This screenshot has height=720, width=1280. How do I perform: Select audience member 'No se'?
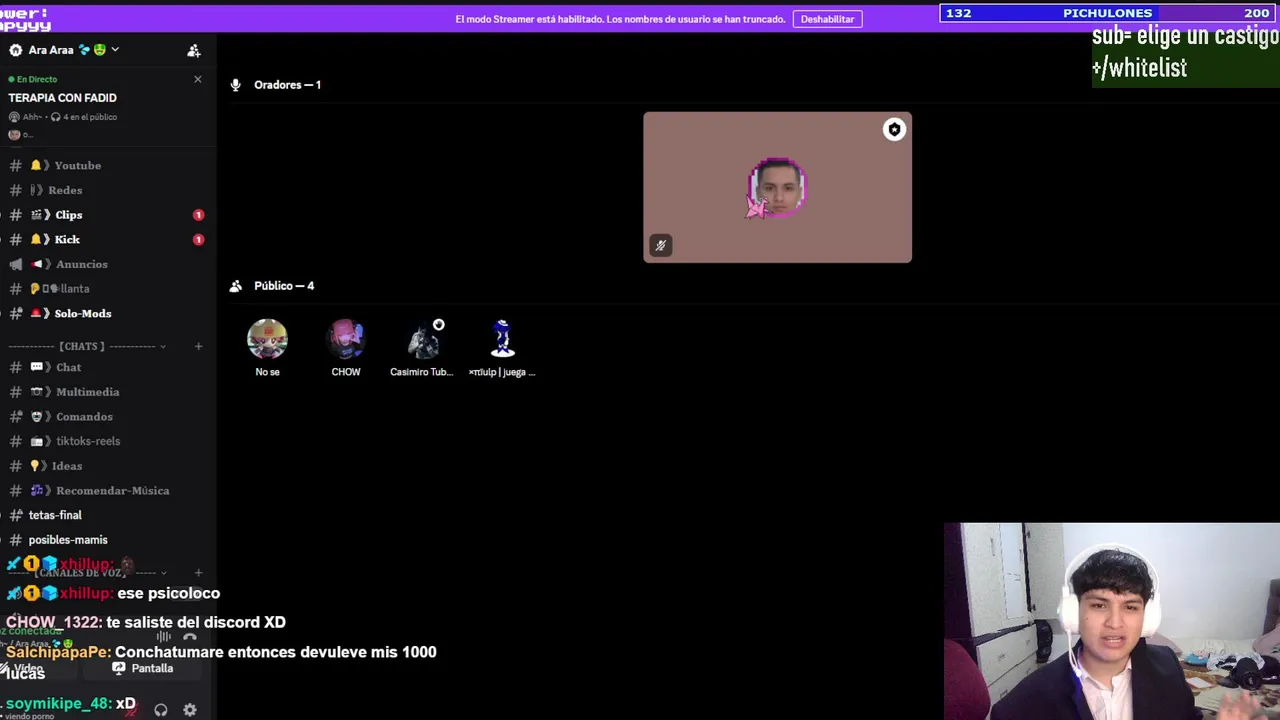[267, 348]
